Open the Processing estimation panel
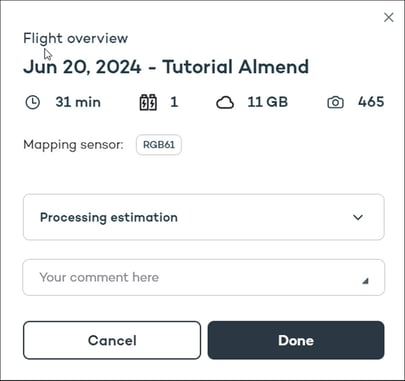Screen dimensions: 405x381 tap(204, 217)
